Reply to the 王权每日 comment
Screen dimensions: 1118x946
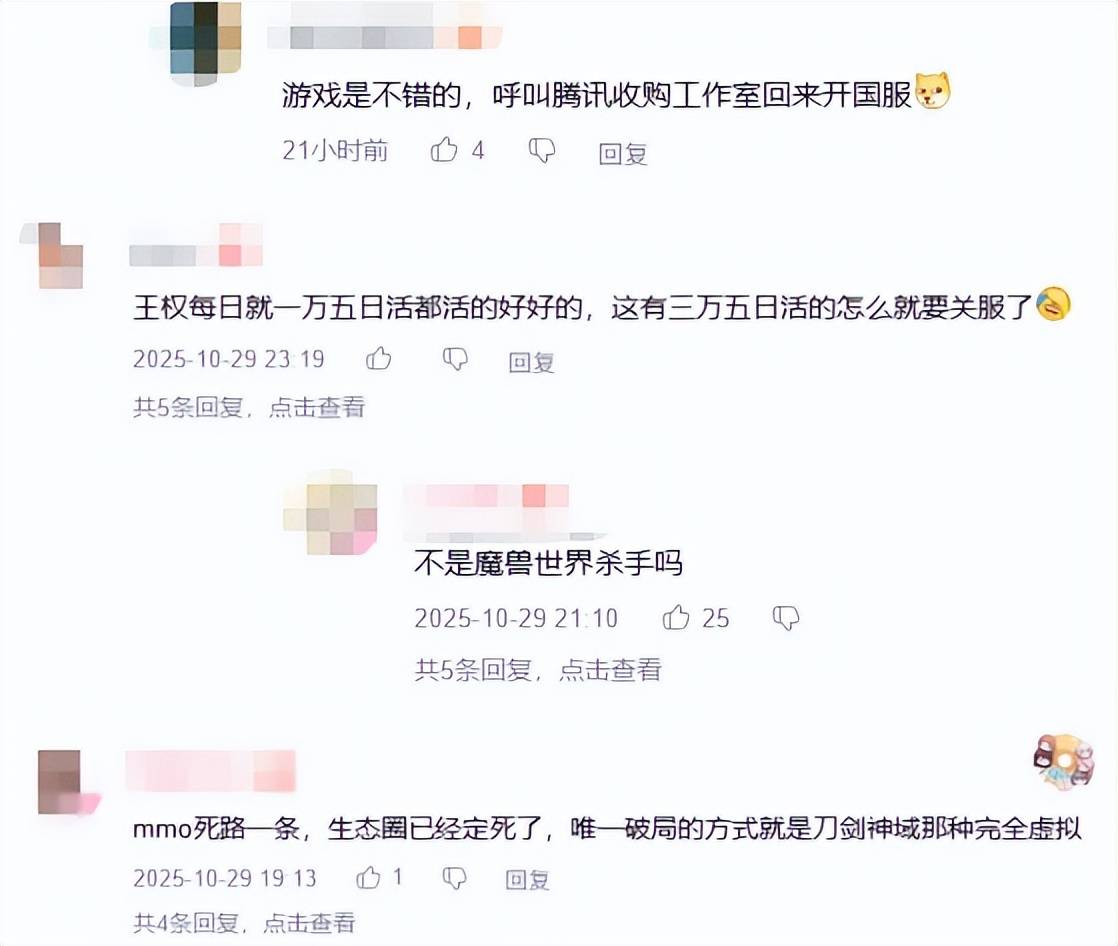(531, 362)
